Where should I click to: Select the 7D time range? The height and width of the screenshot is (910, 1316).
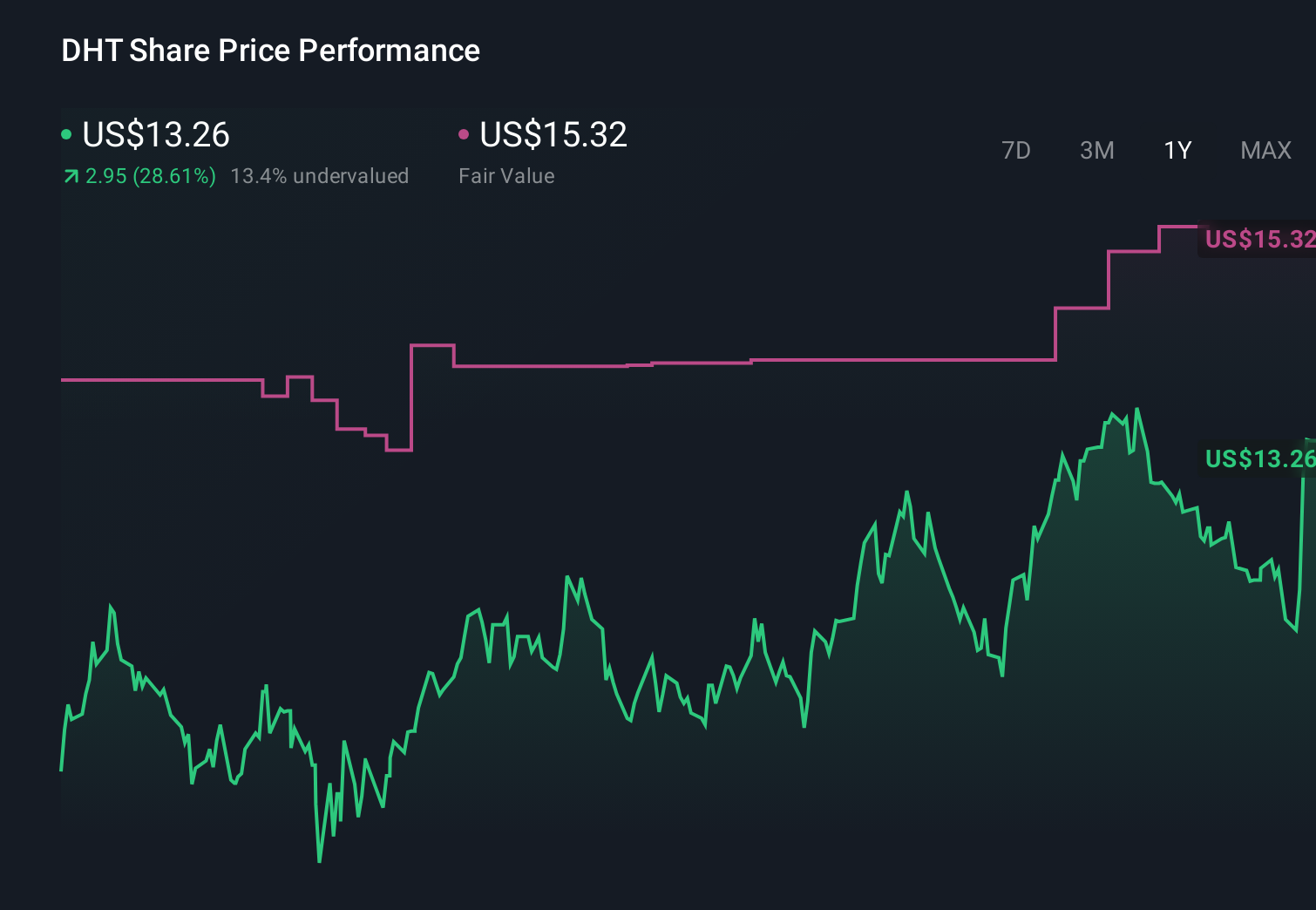point(1016,150)
